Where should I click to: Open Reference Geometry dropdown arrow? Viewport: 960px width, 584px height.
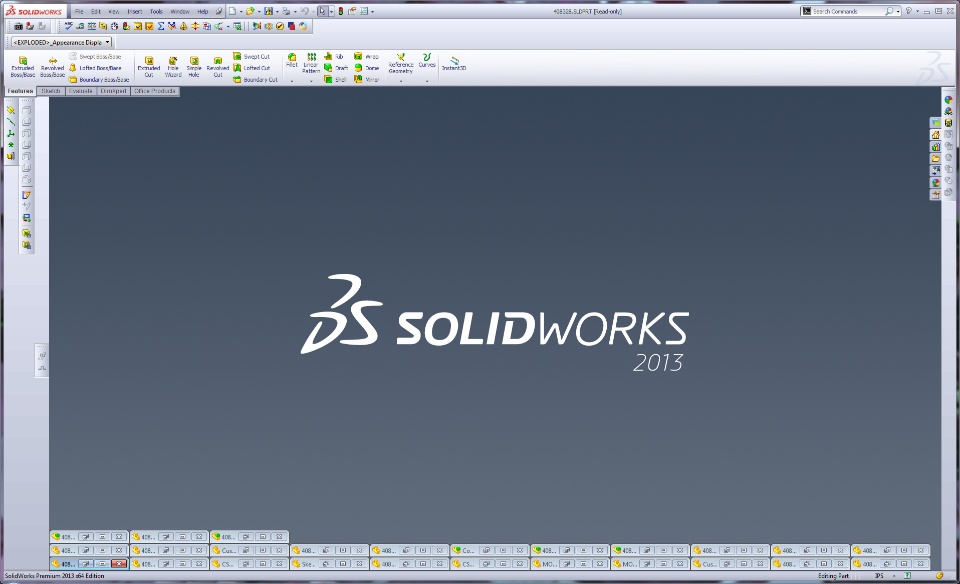click(x=400, y=81)
